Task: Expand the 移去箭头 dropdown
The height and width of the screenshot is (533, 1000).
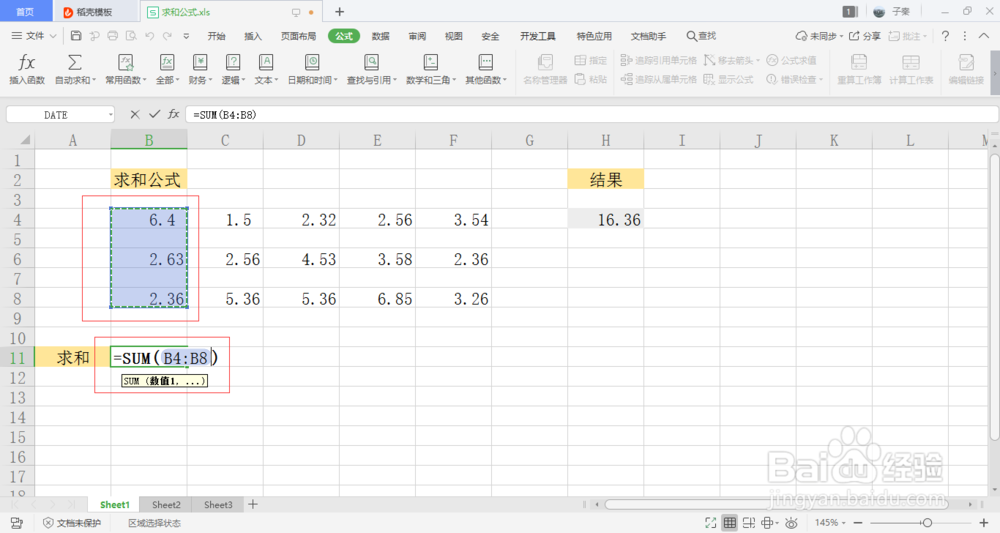Action: point(758,61)
